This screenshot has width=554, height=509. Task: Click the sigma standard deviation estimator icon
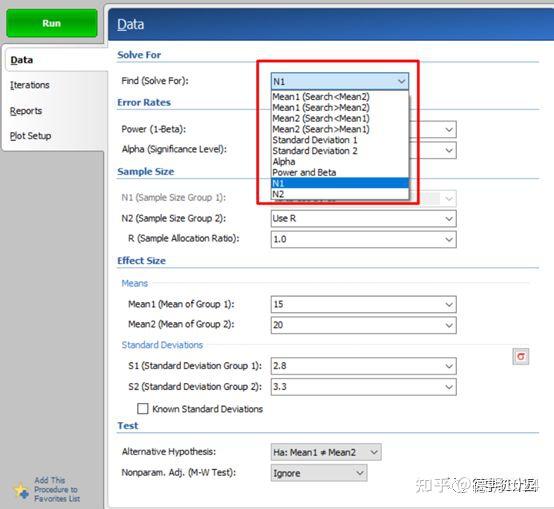tap(520, 356)
